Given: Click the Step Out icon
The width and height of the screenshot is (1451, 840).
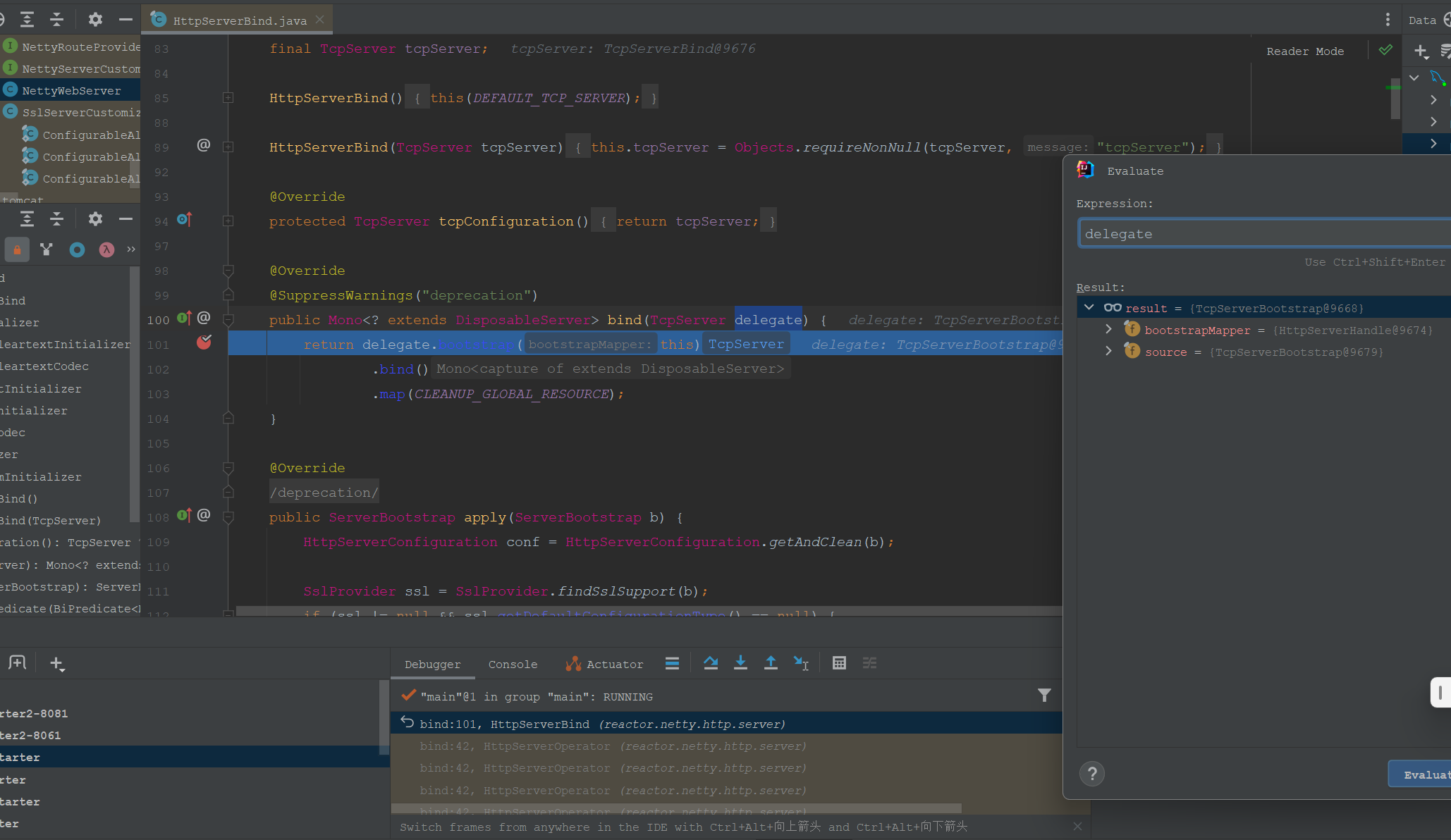Looking at the screenshot, I should [x=771, y=663].
